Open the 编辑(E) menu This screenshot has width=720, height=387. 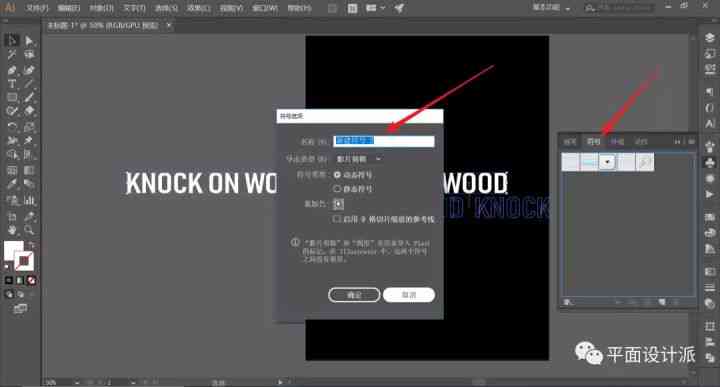click(x=69, y=8)
